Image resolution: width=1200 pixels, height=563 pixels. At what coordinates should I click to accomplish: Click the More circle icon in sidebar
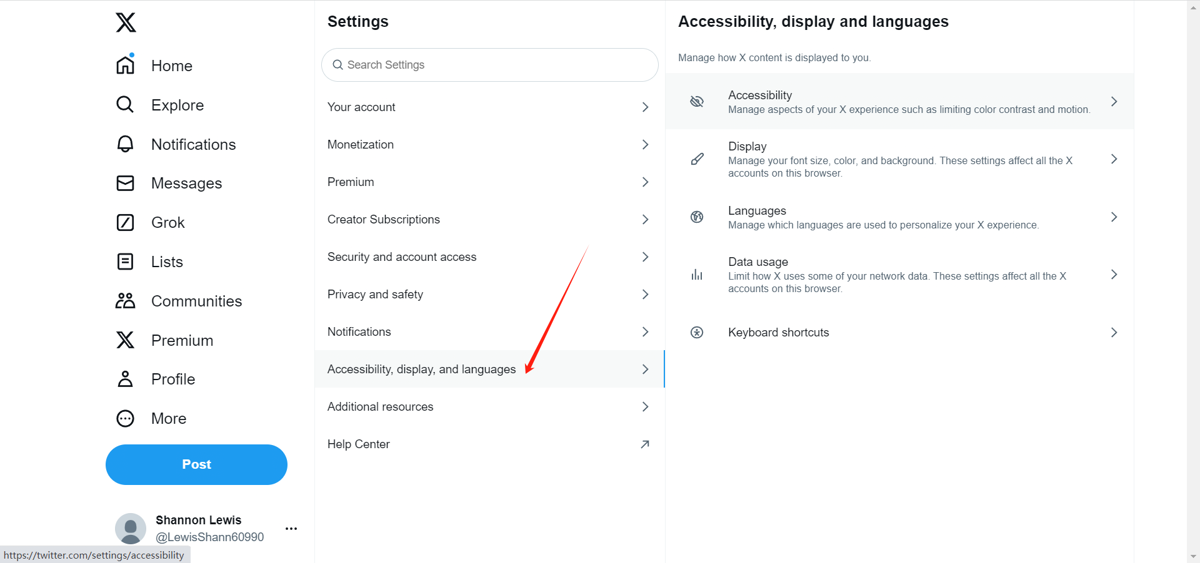coord(125,419)
